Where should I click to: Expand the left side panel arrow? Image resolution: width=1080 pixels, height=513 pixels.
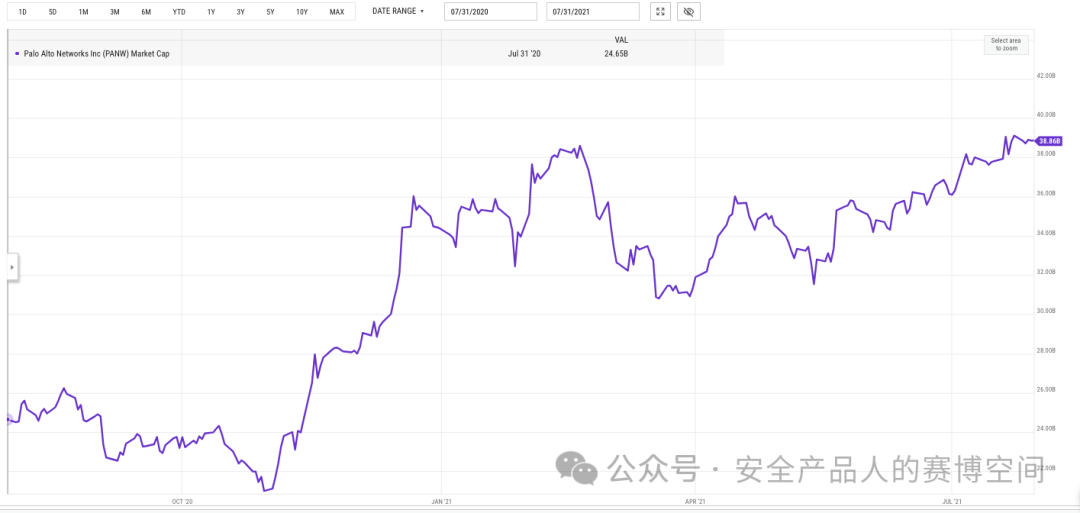(x=12, y=266)
